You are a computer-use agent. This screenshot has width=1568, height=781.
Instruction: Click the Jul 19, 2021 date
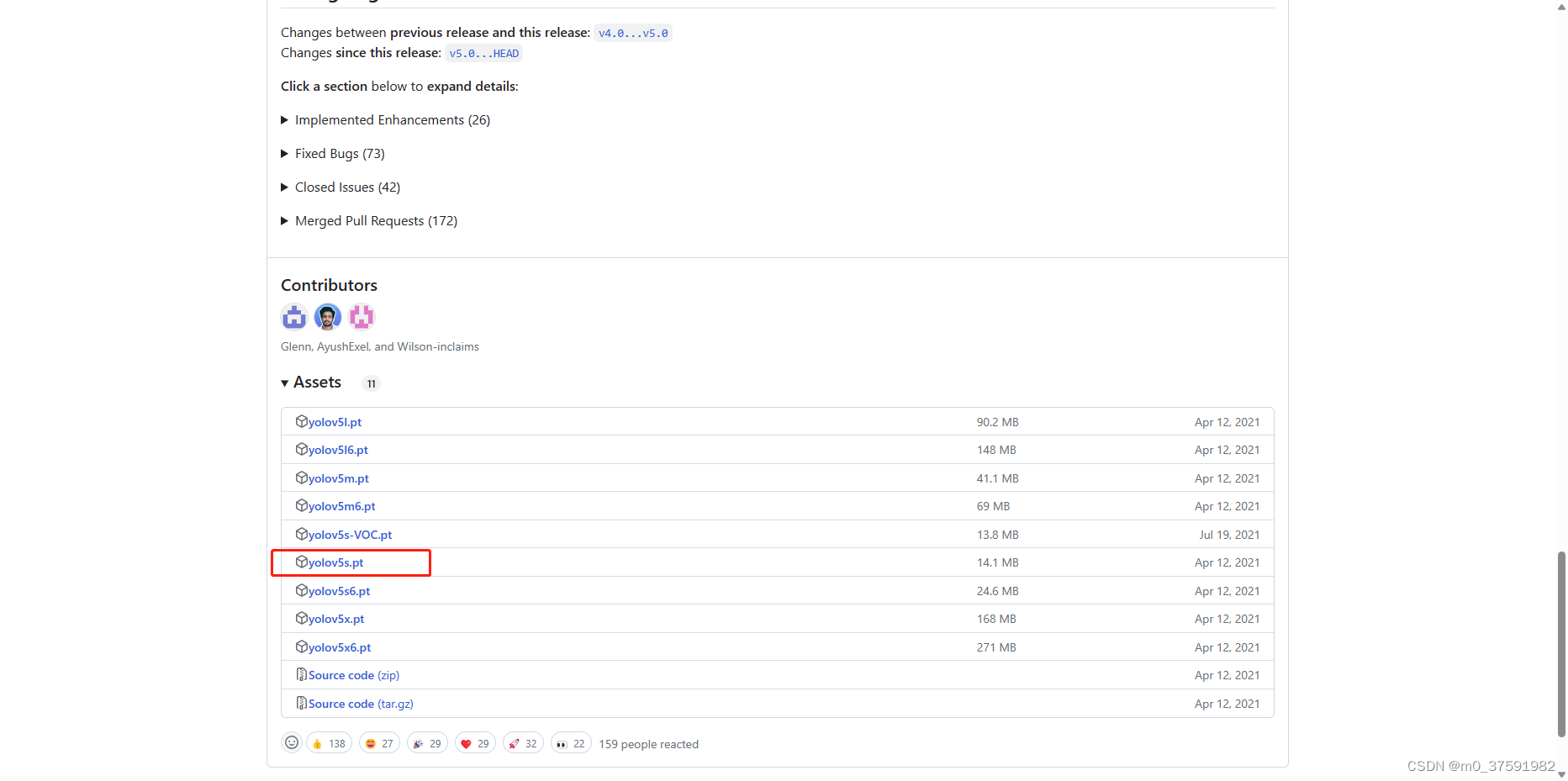click(1229, 535)
